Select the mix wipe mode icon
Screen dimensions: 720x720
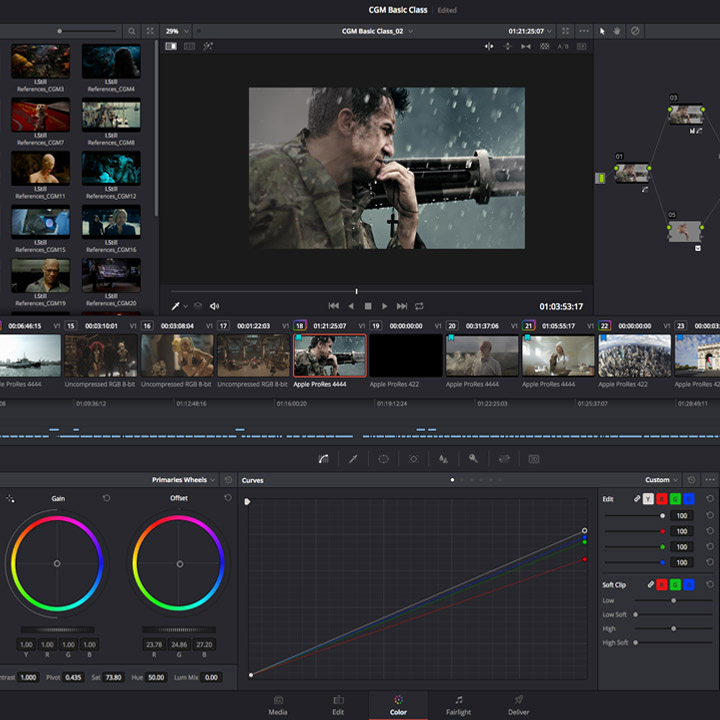click(x=526, y=46)
